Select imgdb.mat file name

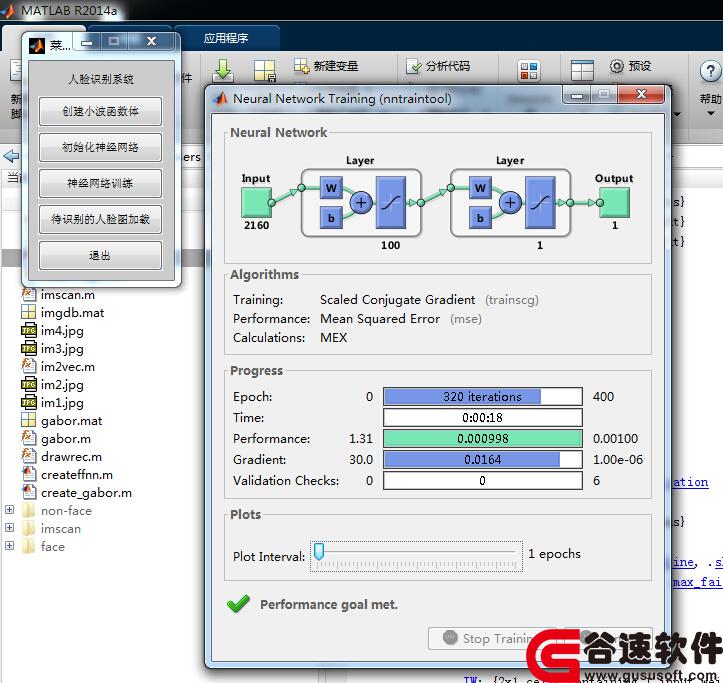pyautogui.click(x=72, y=313)
